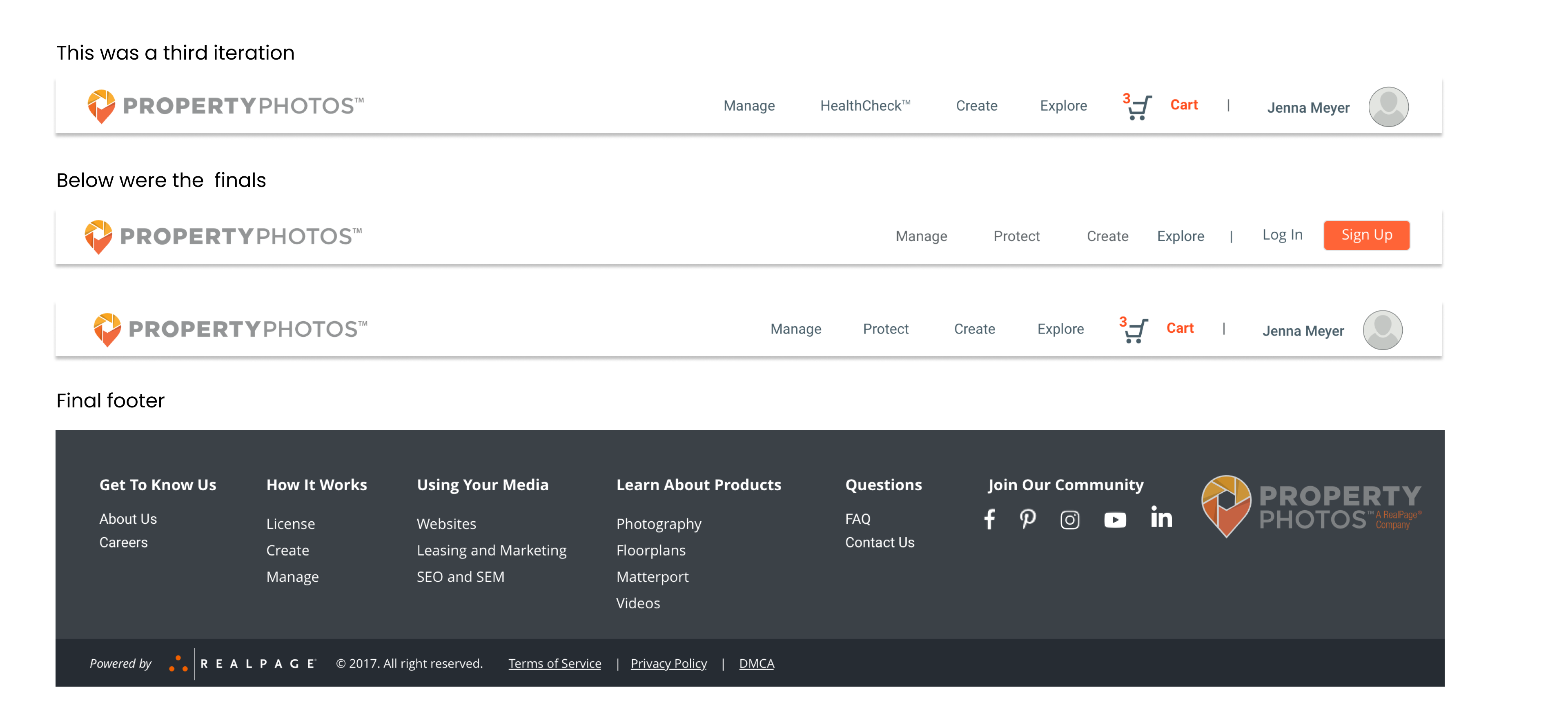Click the 'Learn About Products' heading

click(698, 485)
